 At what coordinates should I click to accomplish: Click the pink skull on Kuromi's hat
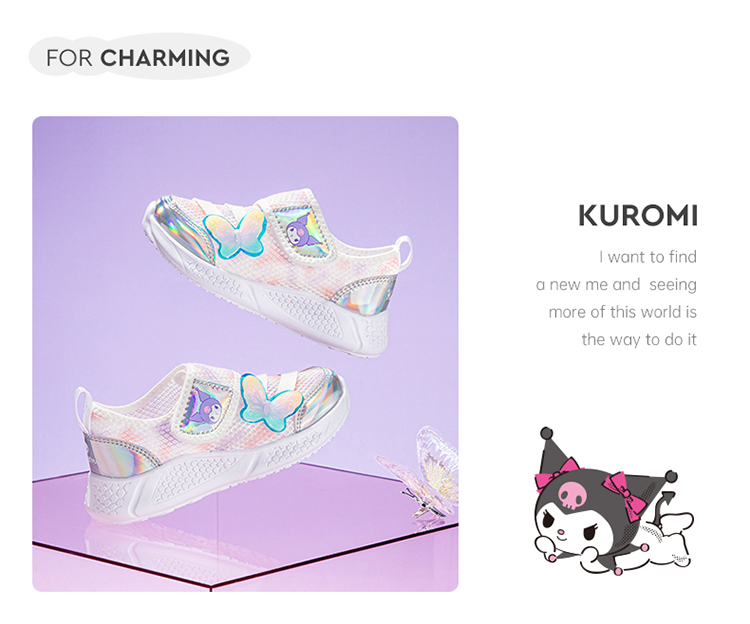(x=569, y=495)
